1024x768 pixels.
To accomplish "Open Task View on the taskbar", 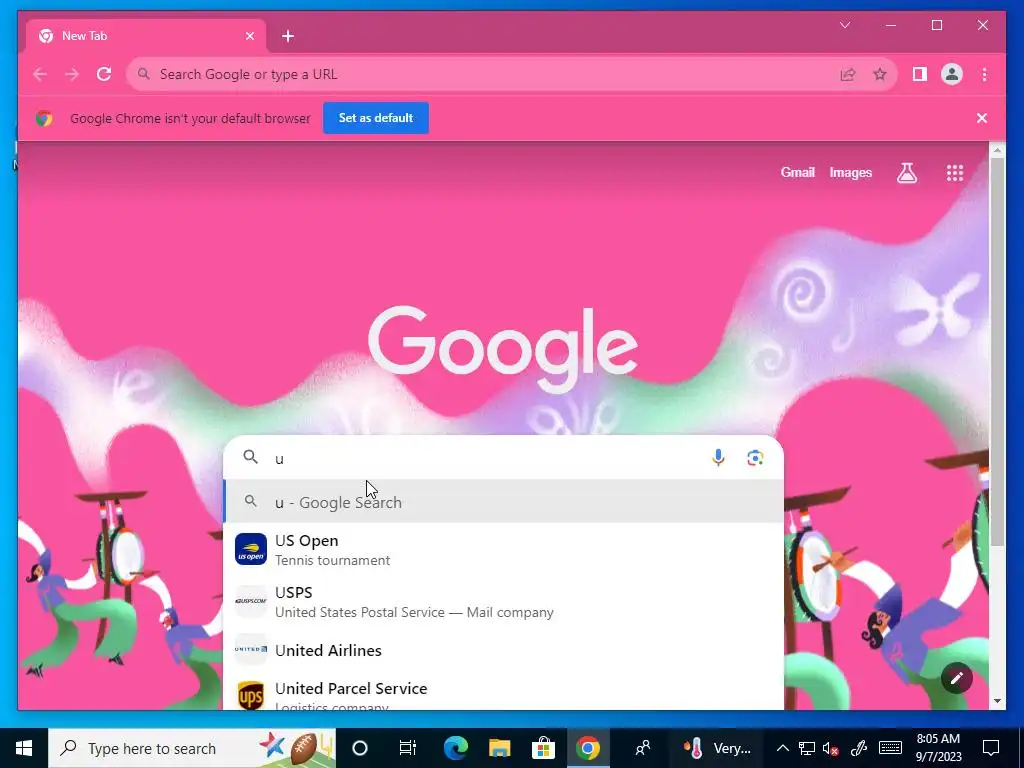I will pyautogui.click(x=408, y=748).
